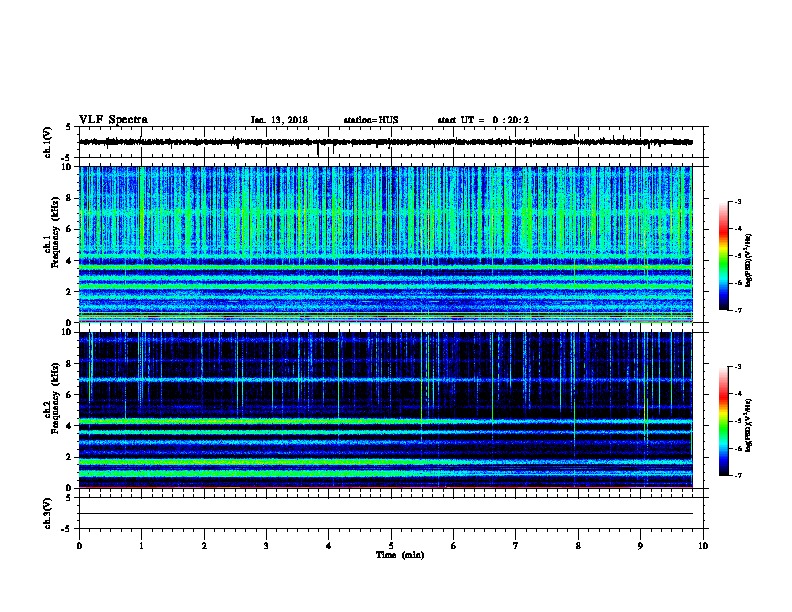Click time axis tick label "2"
This screenshot has width=792, height=612.
point(204,545)
